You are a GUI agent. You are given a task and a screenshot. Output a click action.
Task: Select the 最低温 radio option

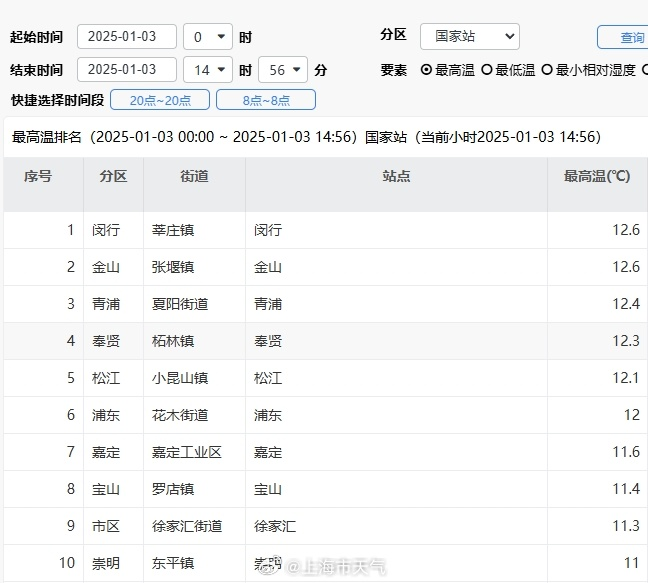(487, 70)
